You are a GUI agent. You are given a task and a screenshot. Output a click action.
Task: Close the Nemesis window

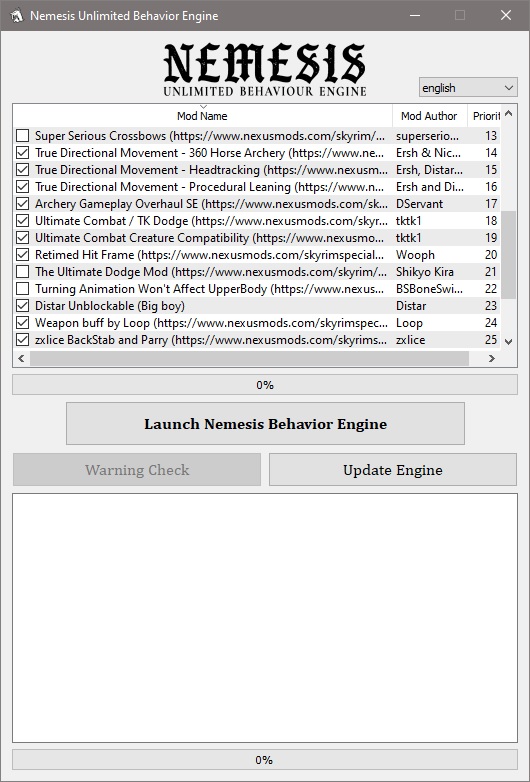[x=506, y=15]
